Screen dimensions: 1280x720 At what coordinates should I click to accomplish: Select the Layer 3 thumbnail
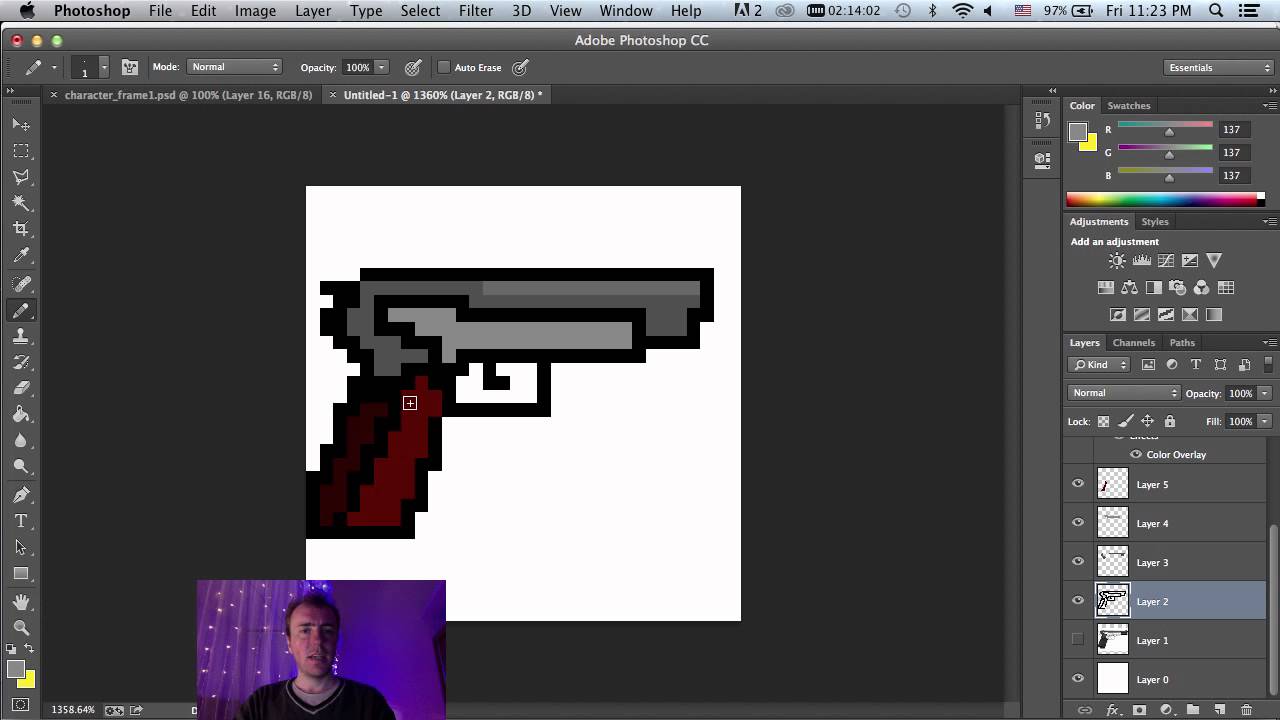coord(1113,562)
